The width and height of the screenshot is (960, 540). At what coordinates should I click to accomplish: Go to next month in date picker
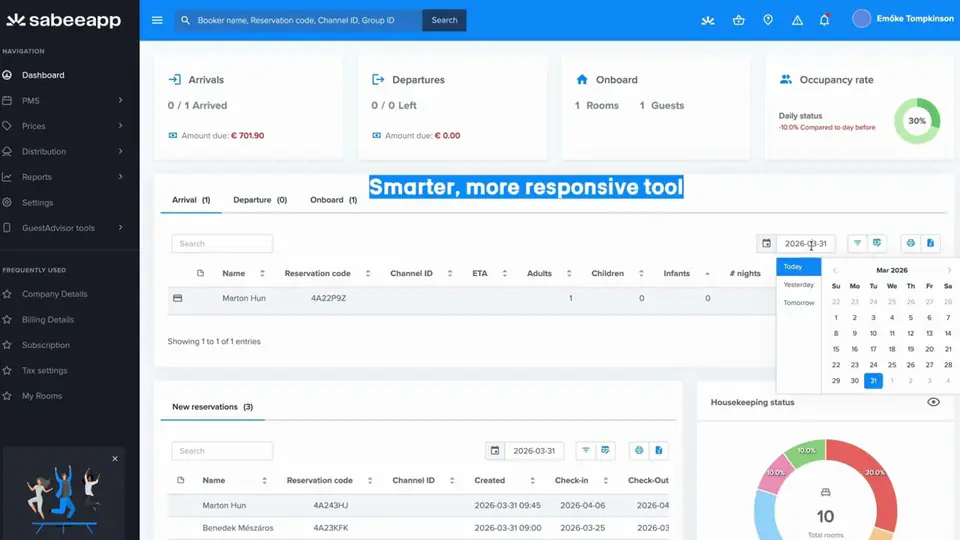click(949, 270)
